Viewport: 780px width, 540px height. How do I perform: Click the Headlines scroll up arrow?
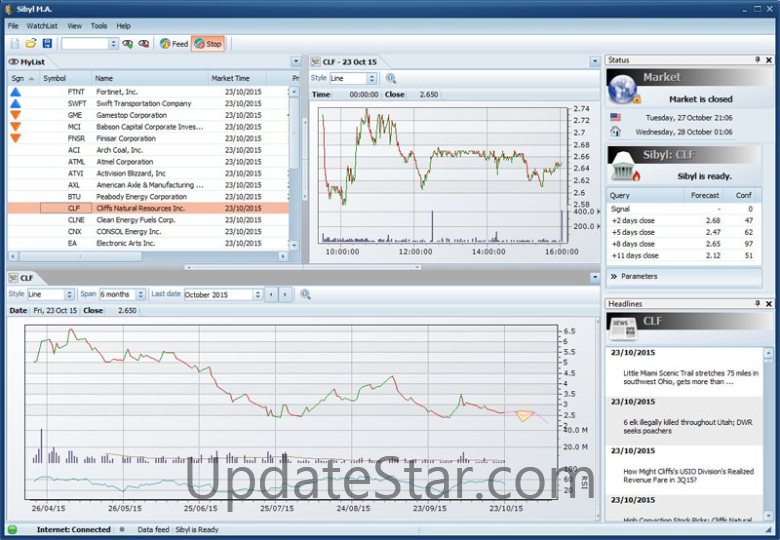pyautogui.click(x=768, y=353)
